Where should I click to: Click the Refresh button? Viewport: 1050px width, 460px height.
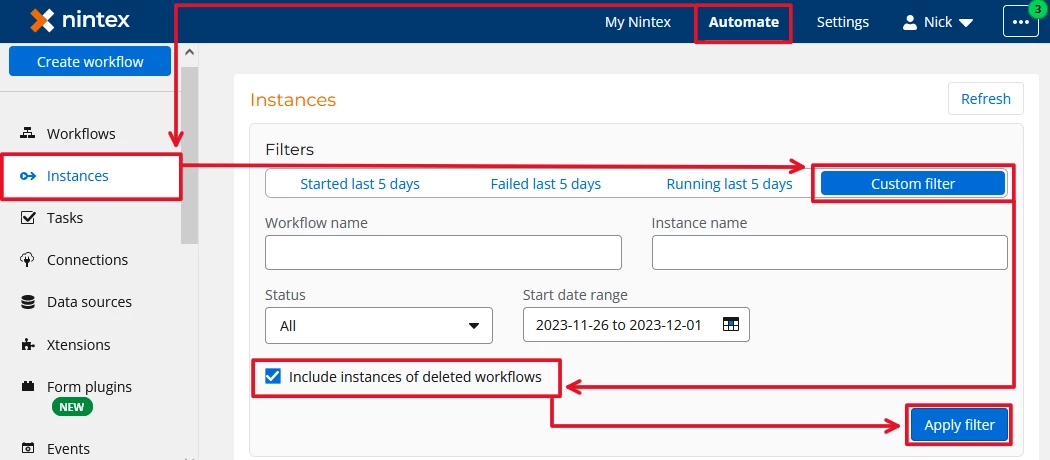pos(986,99)
